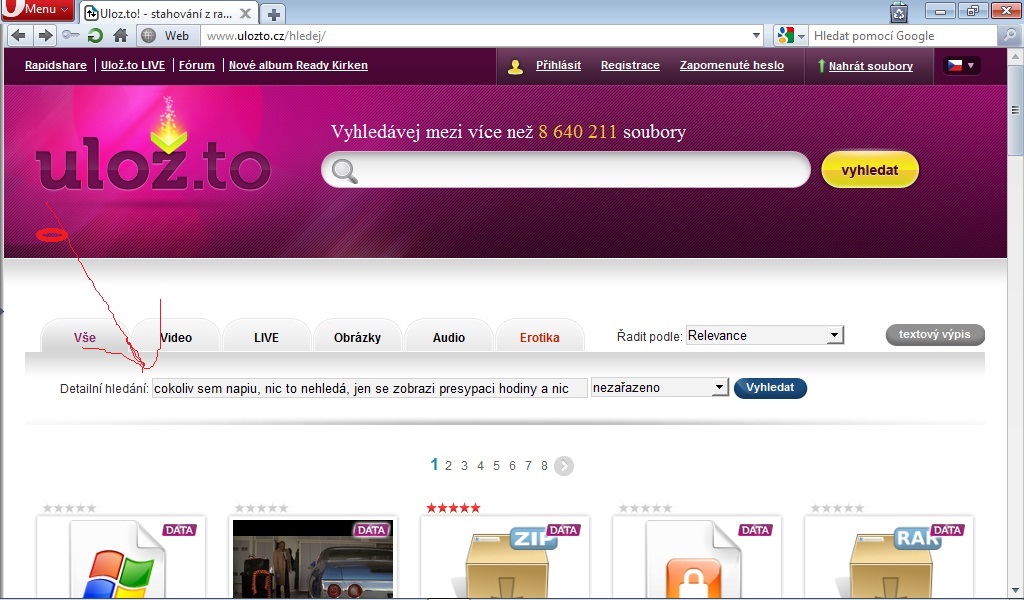The image size is (1024, 600).
Task: Click the next page arrow icon
Action: (x=564, y=466)
